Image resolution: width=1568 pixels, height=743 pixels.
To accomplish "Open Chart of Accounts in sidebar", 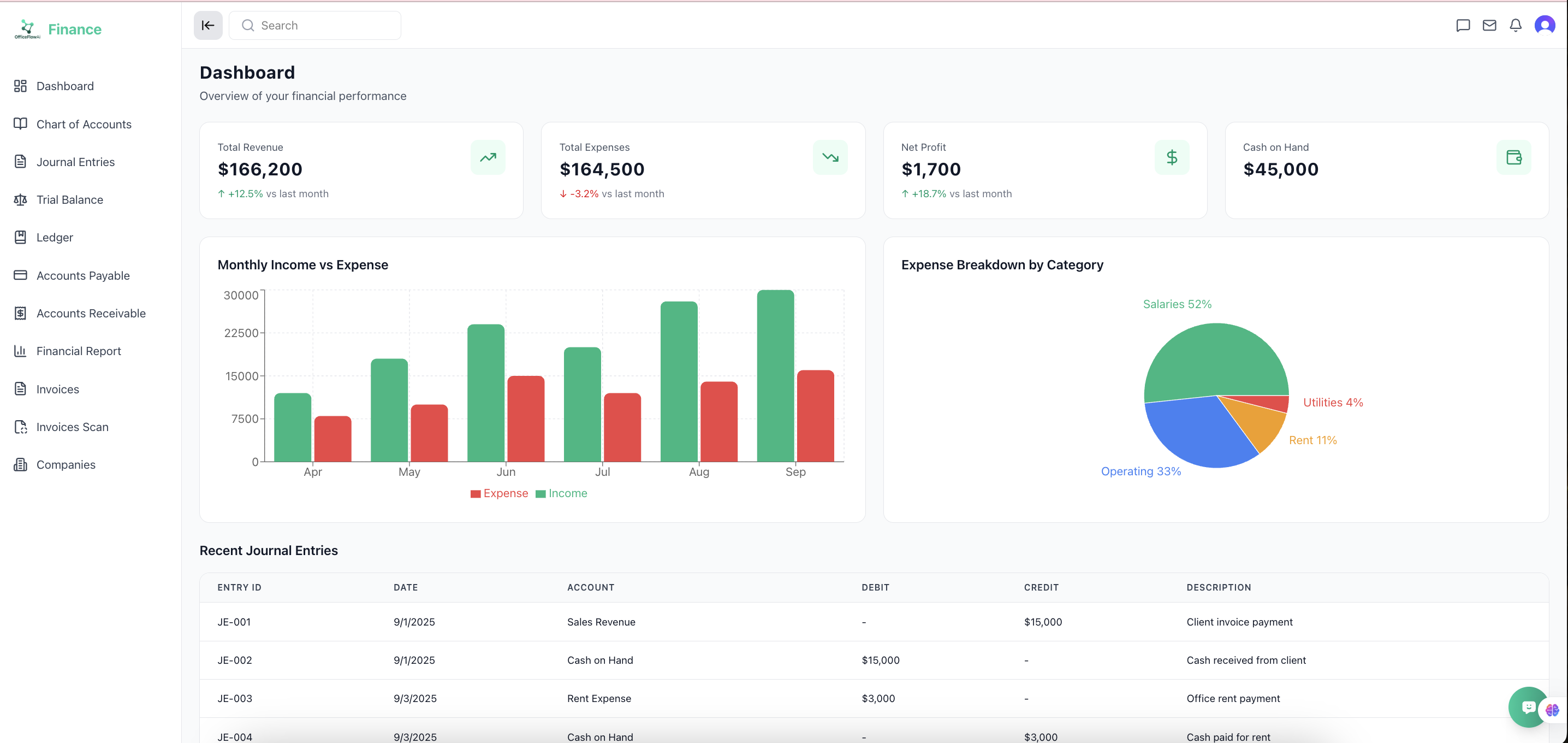I will [84, 124].
